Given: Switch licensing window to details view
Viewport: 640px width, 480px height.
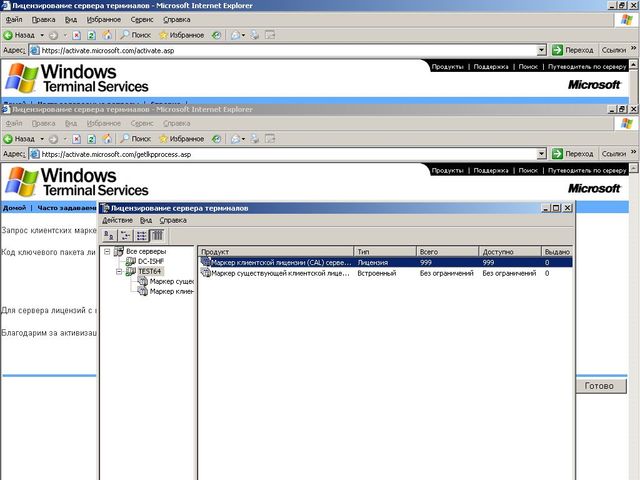Looking at the screenshot, I should [157, 236].
